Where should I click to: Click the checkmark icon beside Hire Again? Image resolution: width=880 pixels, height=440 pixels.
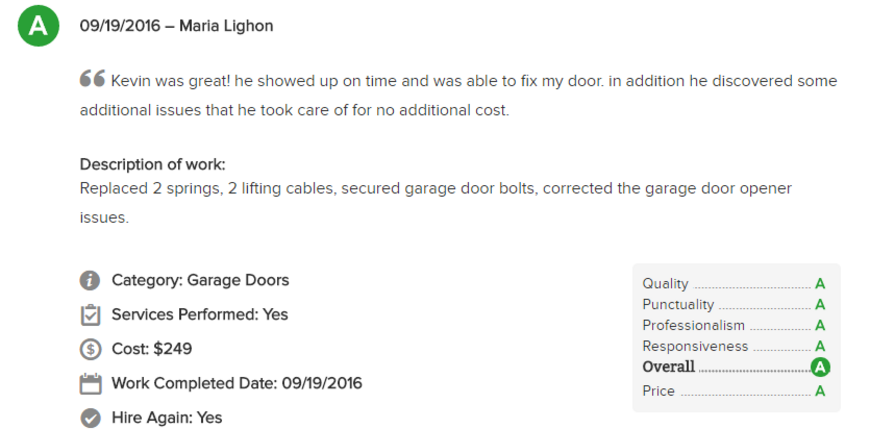click(90, 418)
